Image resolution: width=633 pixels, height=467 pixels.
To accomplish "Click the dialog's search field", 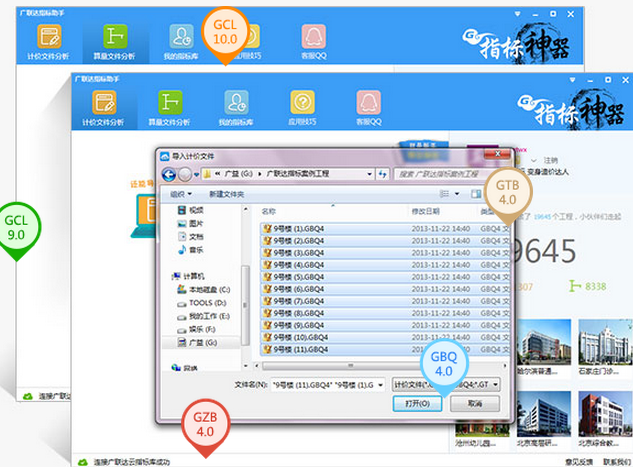I will (x=440, y=174).
